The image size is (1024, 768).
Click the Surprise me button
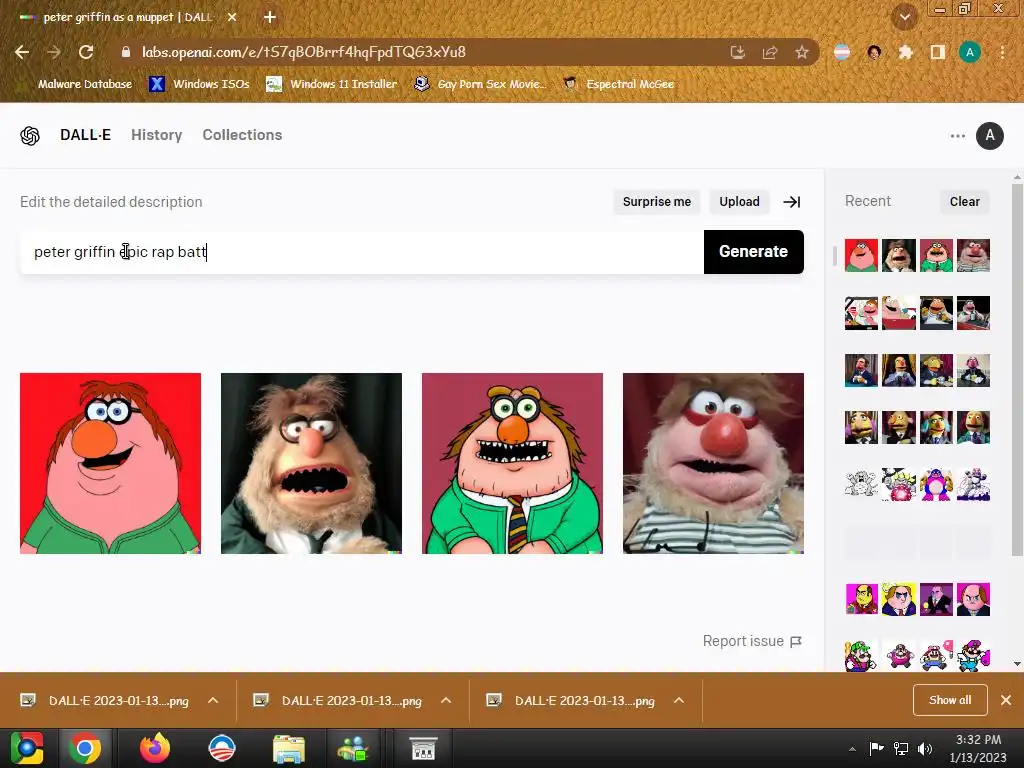[x=657, y=202]
